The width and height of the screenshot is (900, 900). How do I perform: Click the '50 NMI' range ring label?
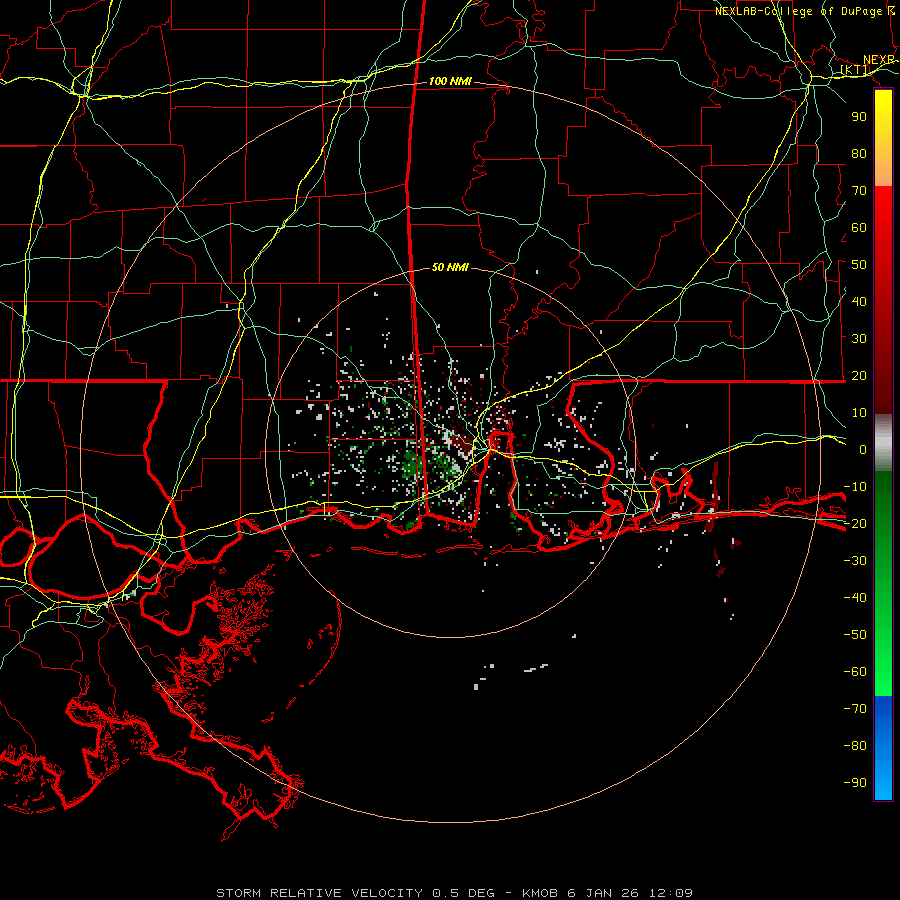tap(450, 267)
